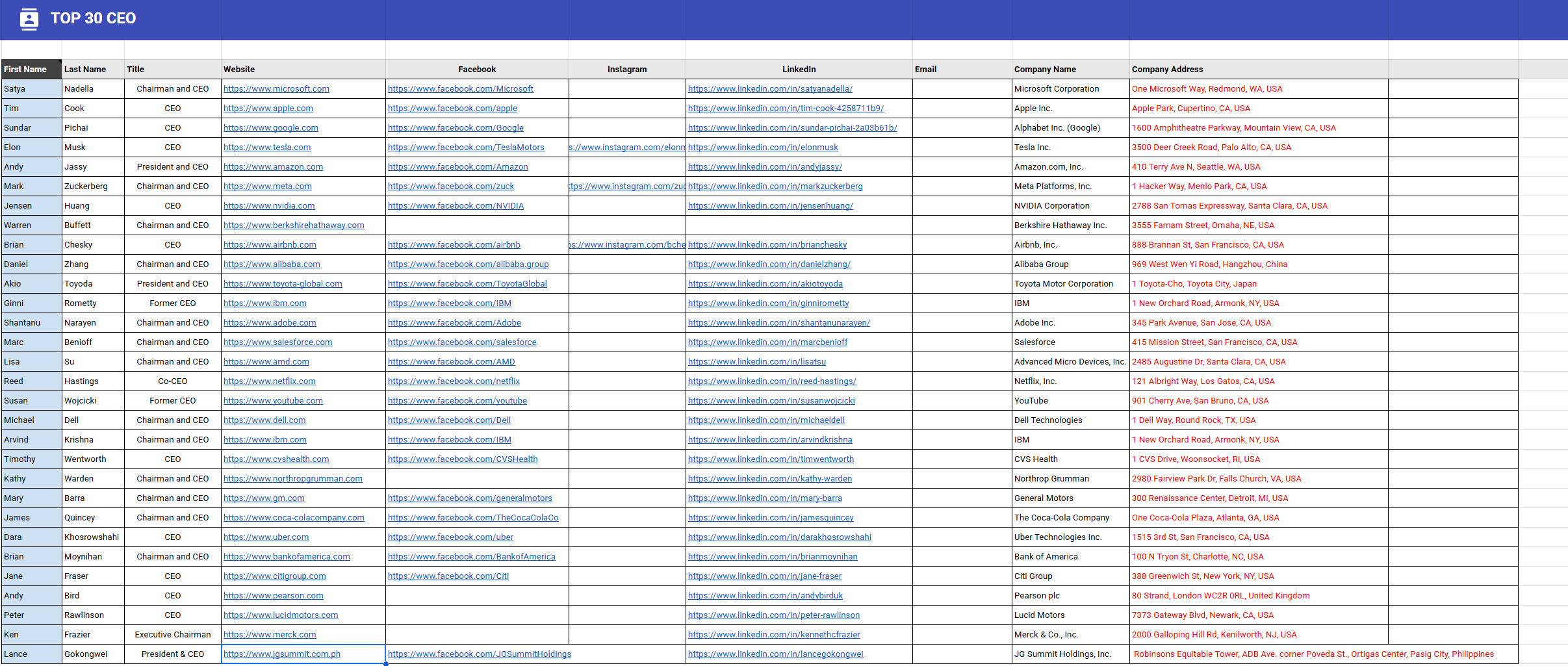This screenshot has height=666, width=1568.
Task: Click the Website column header cell
Action: (303, 70)
